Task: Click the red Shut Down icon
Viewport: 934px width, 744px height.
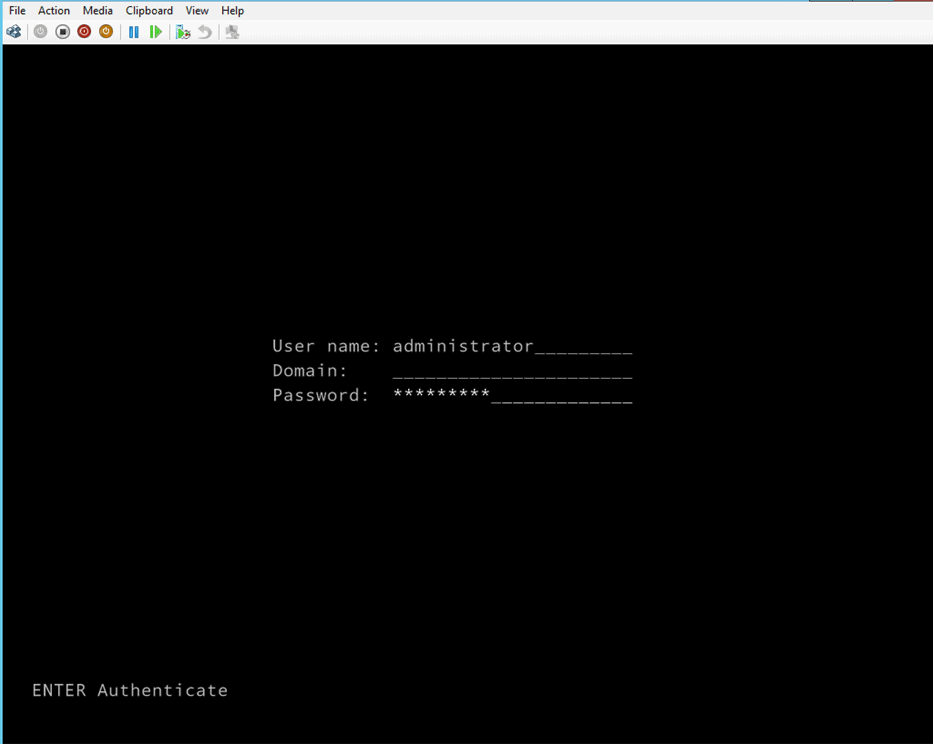Action: [x=84, y=32]
